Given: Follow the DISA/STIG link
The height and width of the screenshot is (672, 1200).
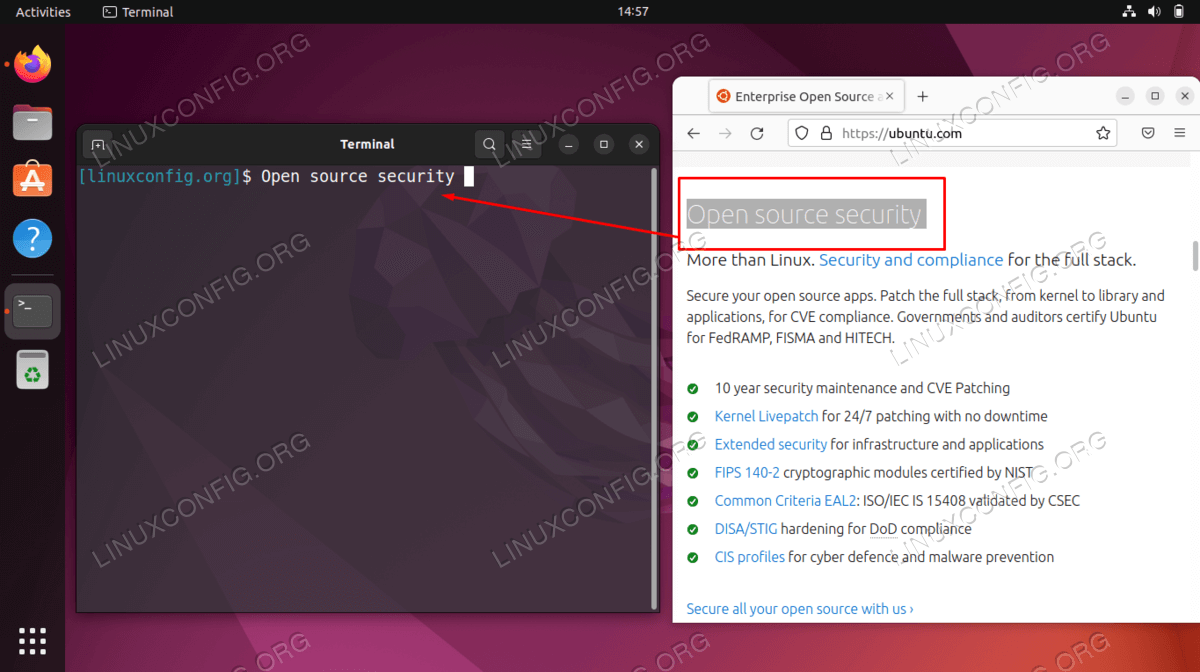Looking at the screenshot, I should (x=746, y=528).
